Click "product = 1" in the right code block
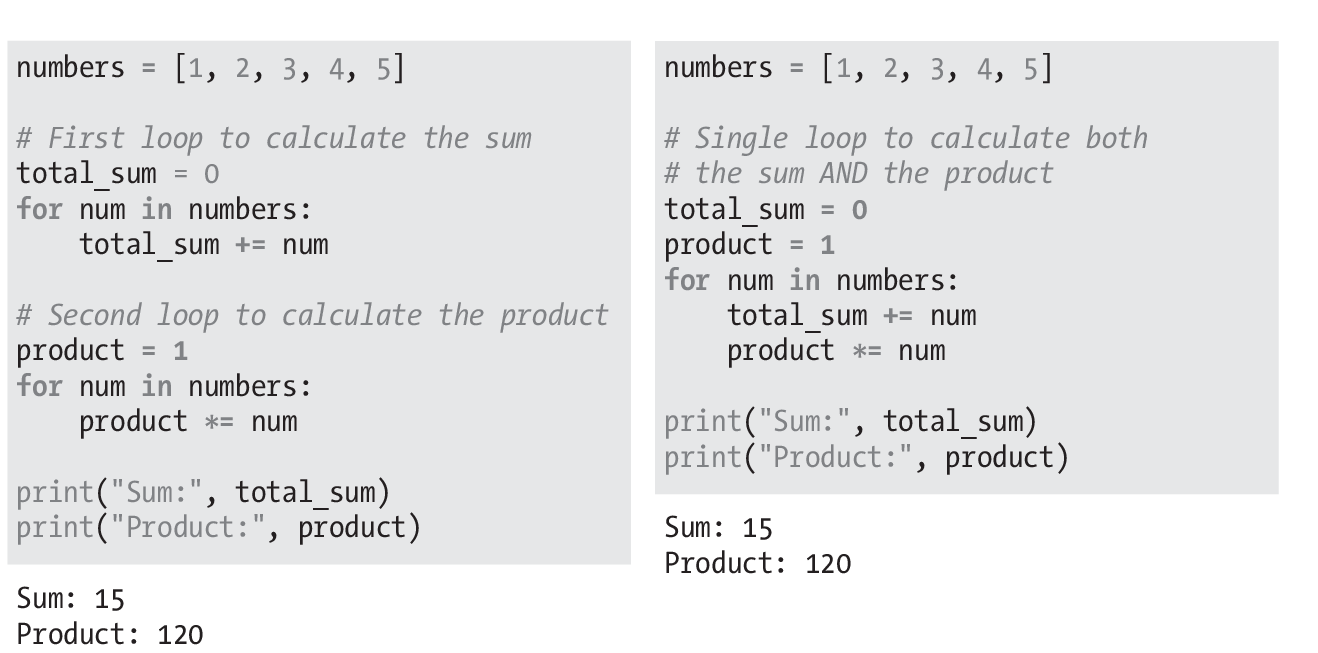This screenshot has width=1318, height=653. [750, 245]
